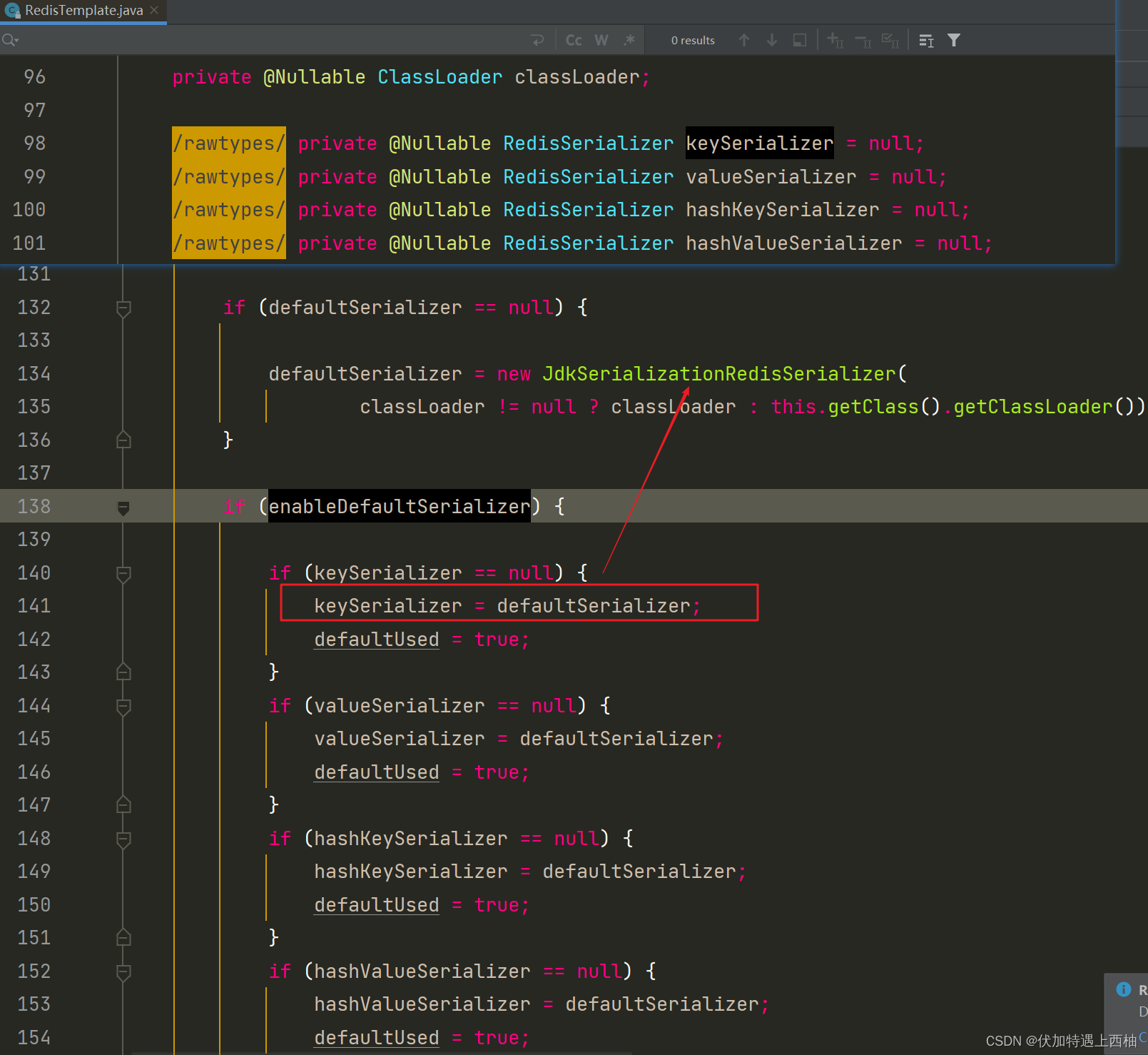Toggle Words (W) search option
The image size is (1148, 1055).
(x=601, y=40)
